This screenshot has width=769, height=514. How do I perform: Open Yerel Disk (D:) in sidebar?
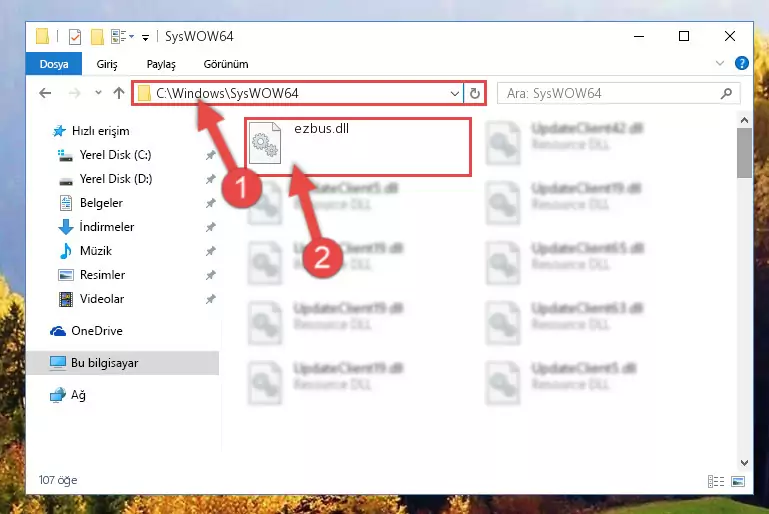116,179
